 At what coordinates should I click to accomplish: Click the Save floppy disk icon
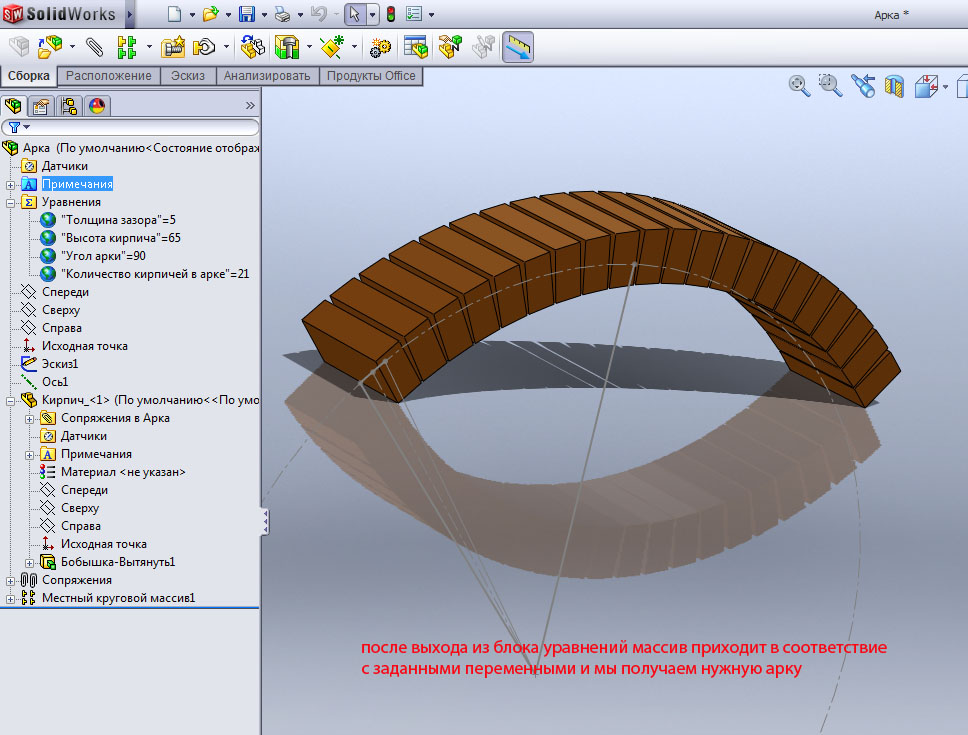tap(247, 15)
